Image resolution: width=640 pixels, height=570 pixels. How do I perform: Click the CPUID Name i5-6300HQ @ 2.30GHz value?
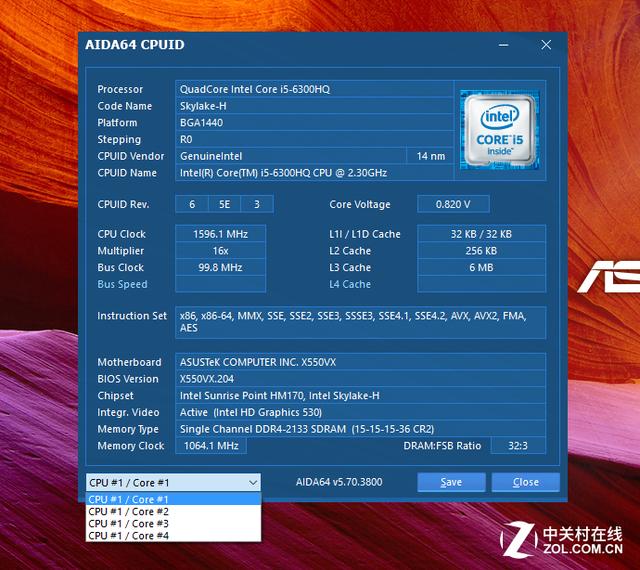tap(314, 173)
